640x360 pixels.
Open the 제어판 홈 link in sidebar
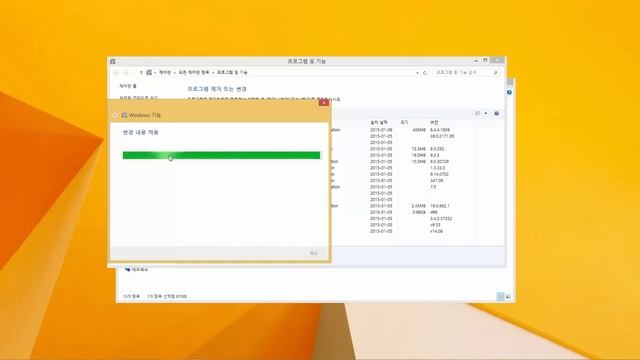tap(128, 86)
